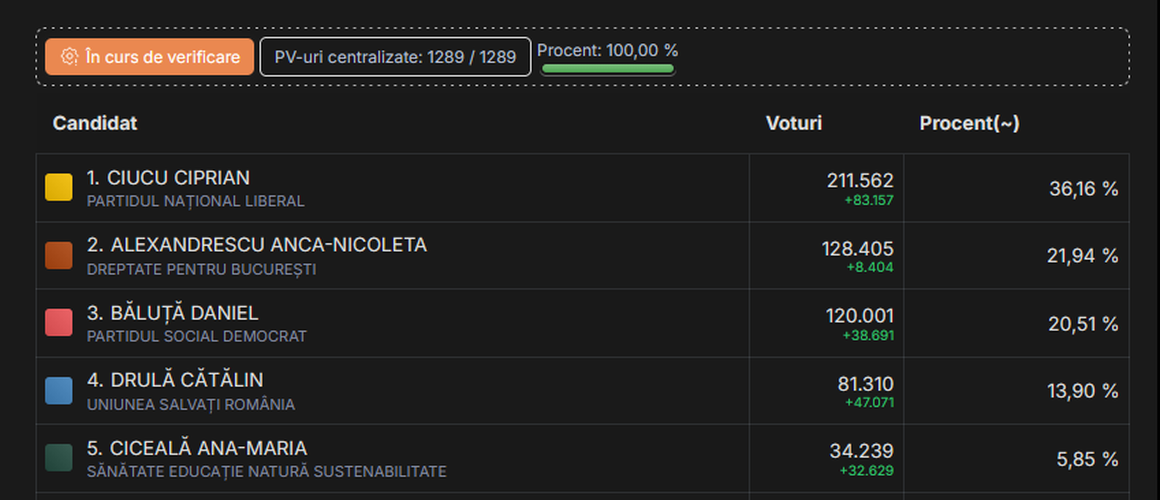Click the green 100% progress bar

(x=608, y=69)
